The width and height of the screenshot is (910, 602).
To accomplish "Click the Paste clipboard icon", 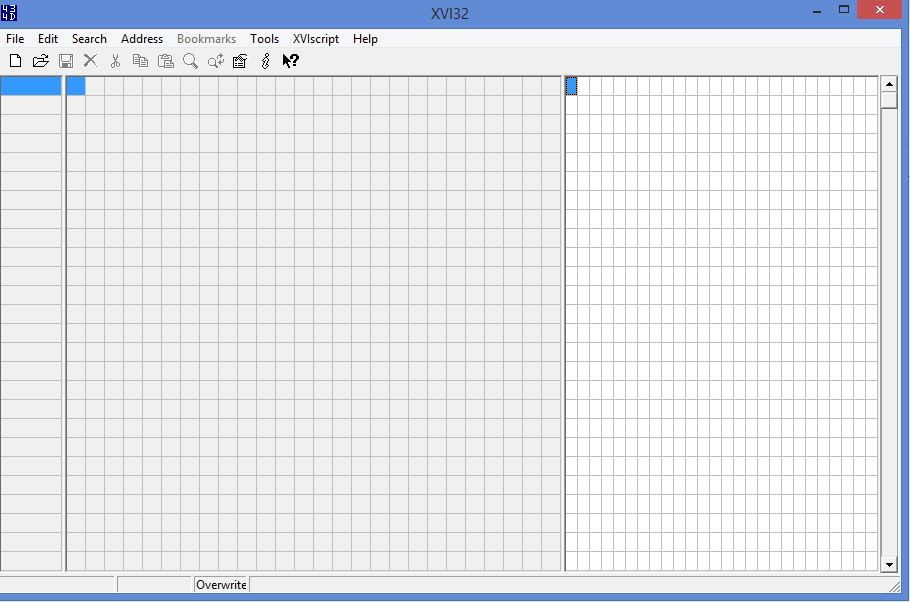I will pos(166,61).
